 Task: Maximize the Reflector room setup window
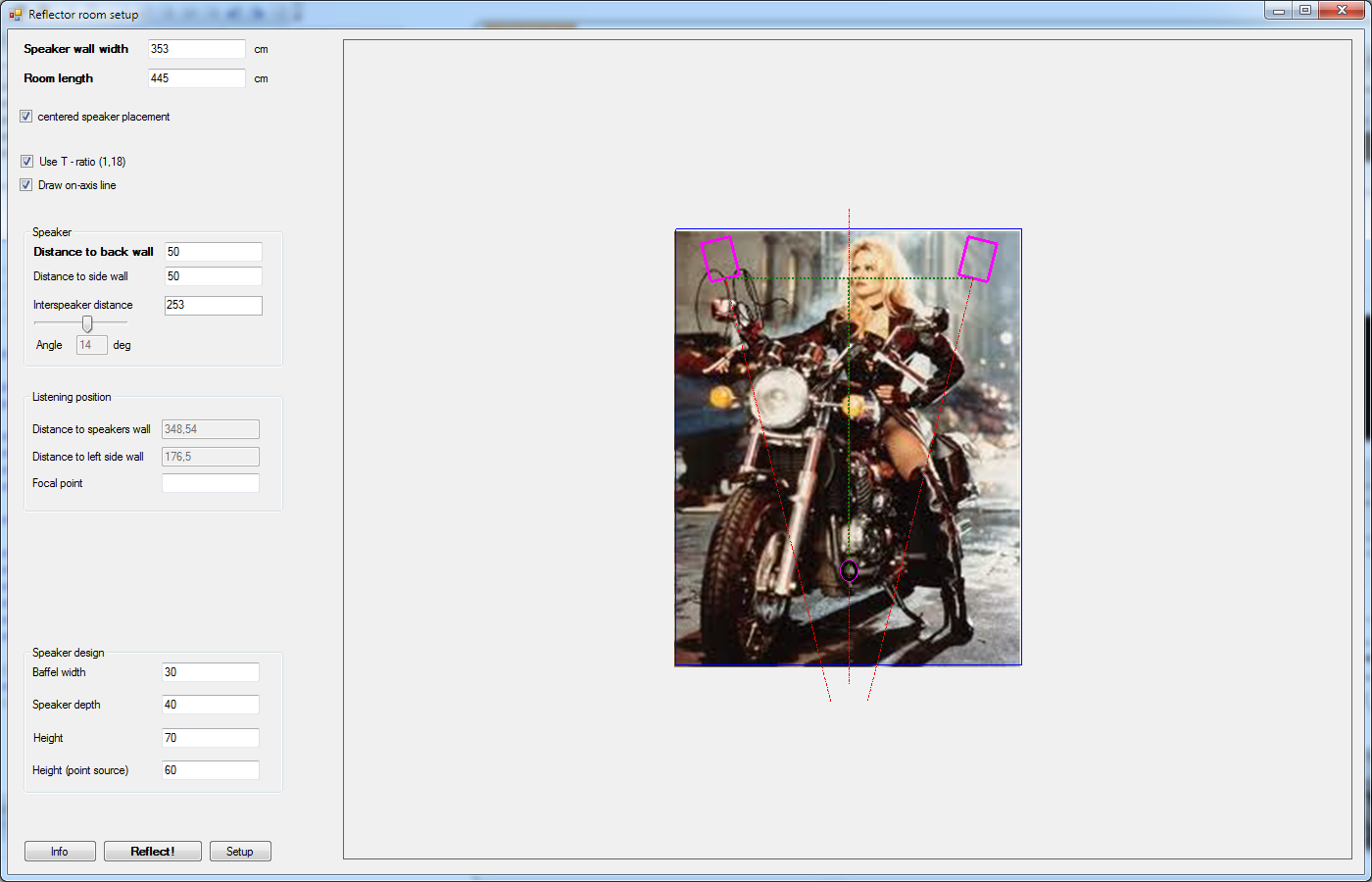(1305, 11)
